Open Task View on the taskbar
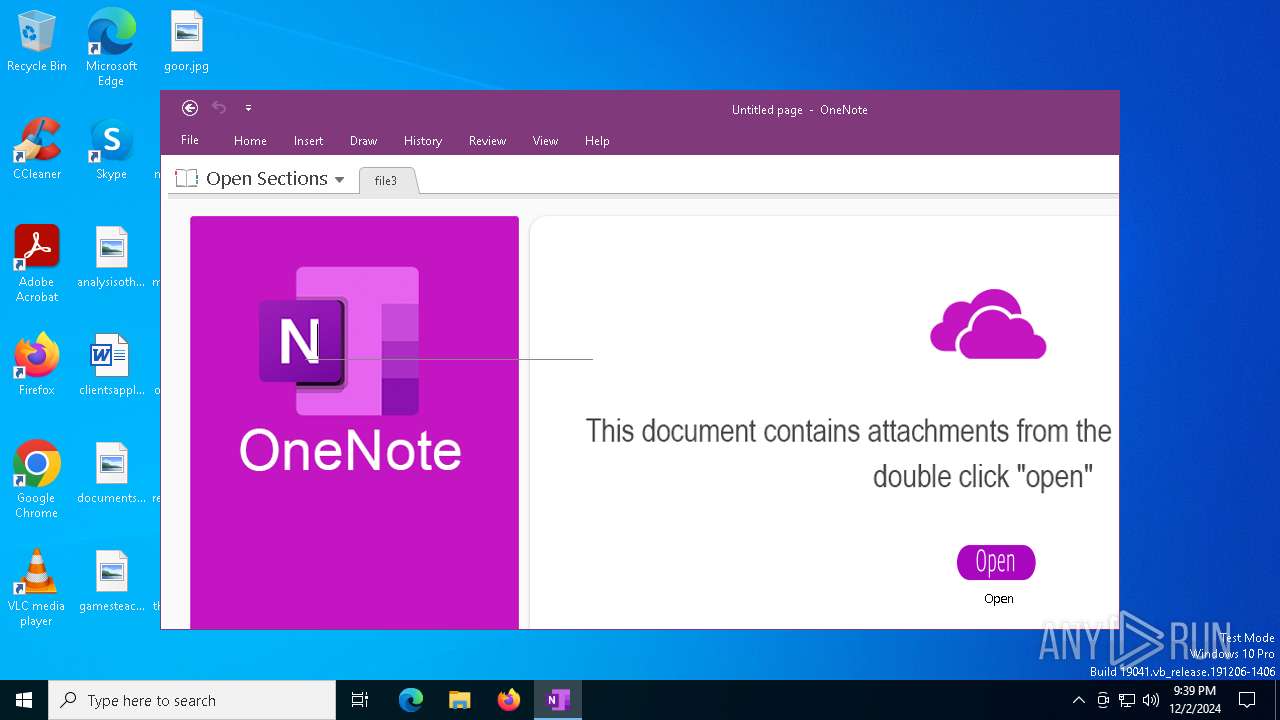The image size is (1280, 720). [360, 700]
